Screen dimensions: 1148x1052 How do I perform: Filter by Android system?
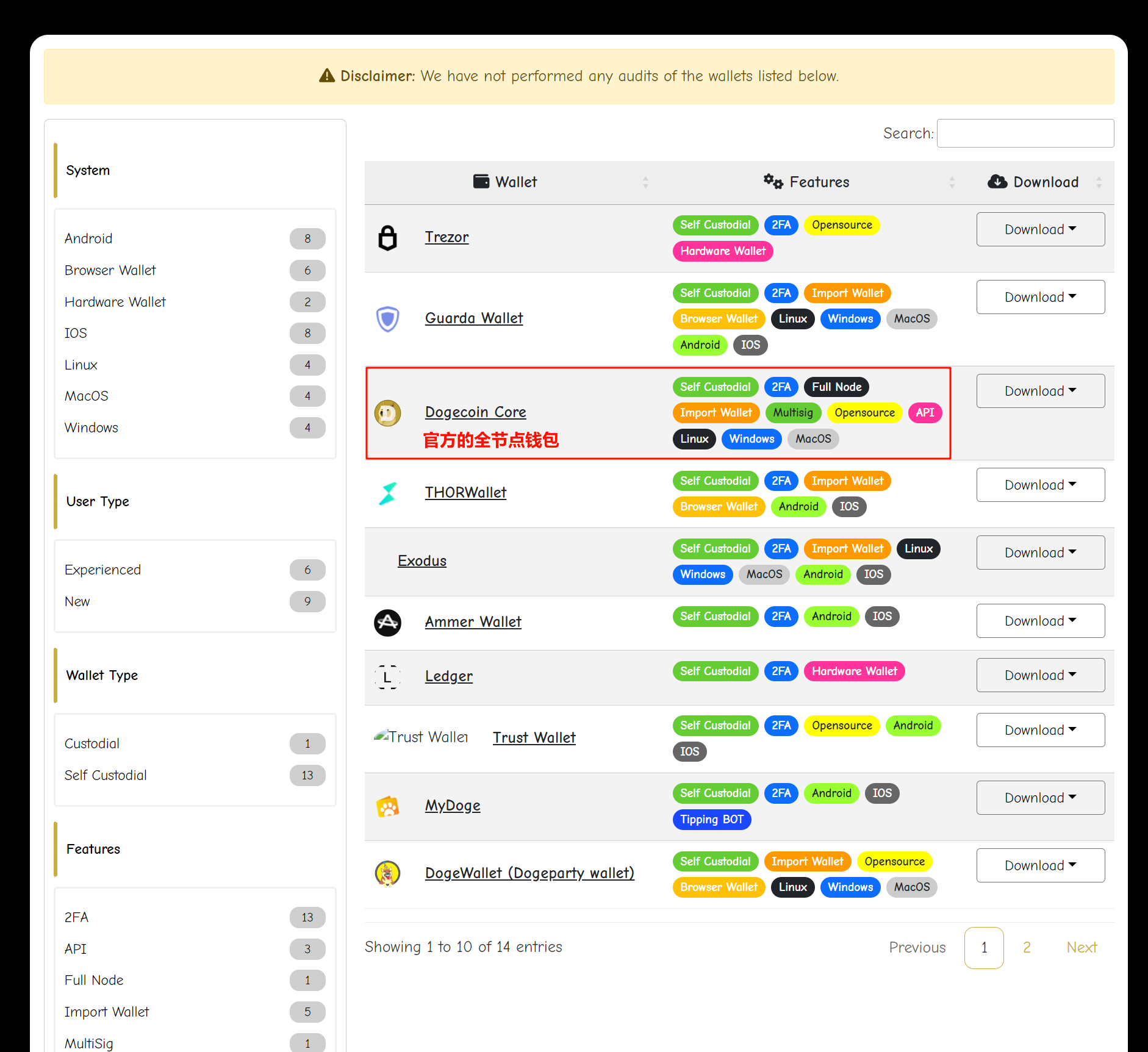click(x=195, y=238)
